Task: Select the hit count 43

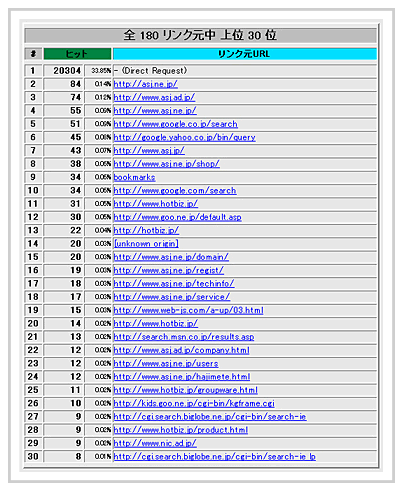Action: pos(76,151)
